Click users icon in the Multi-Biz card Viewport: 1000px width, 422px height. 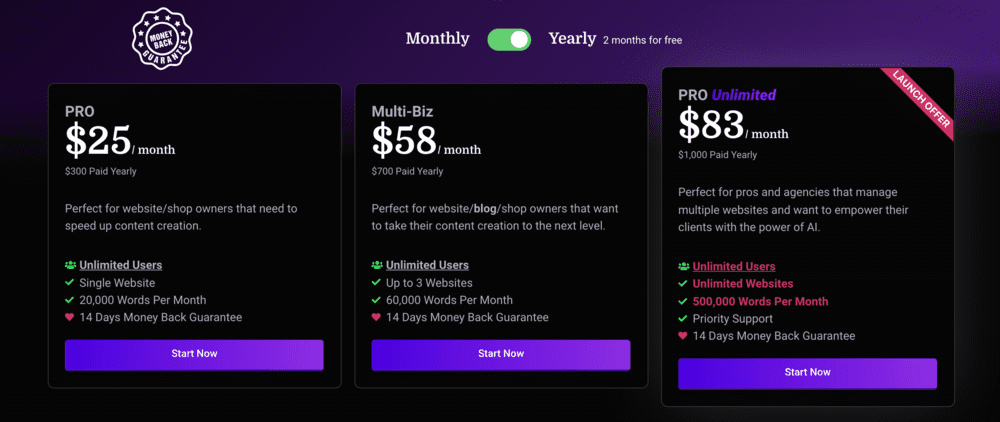(377, 265)
